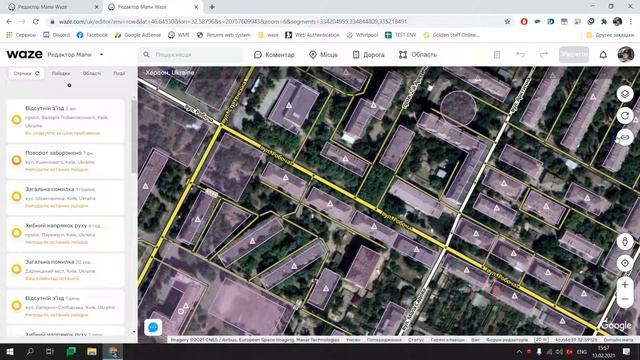Screen dimensions: 640x360
Task: Zoom in with the plus button
Action: [x=625, y=284]
